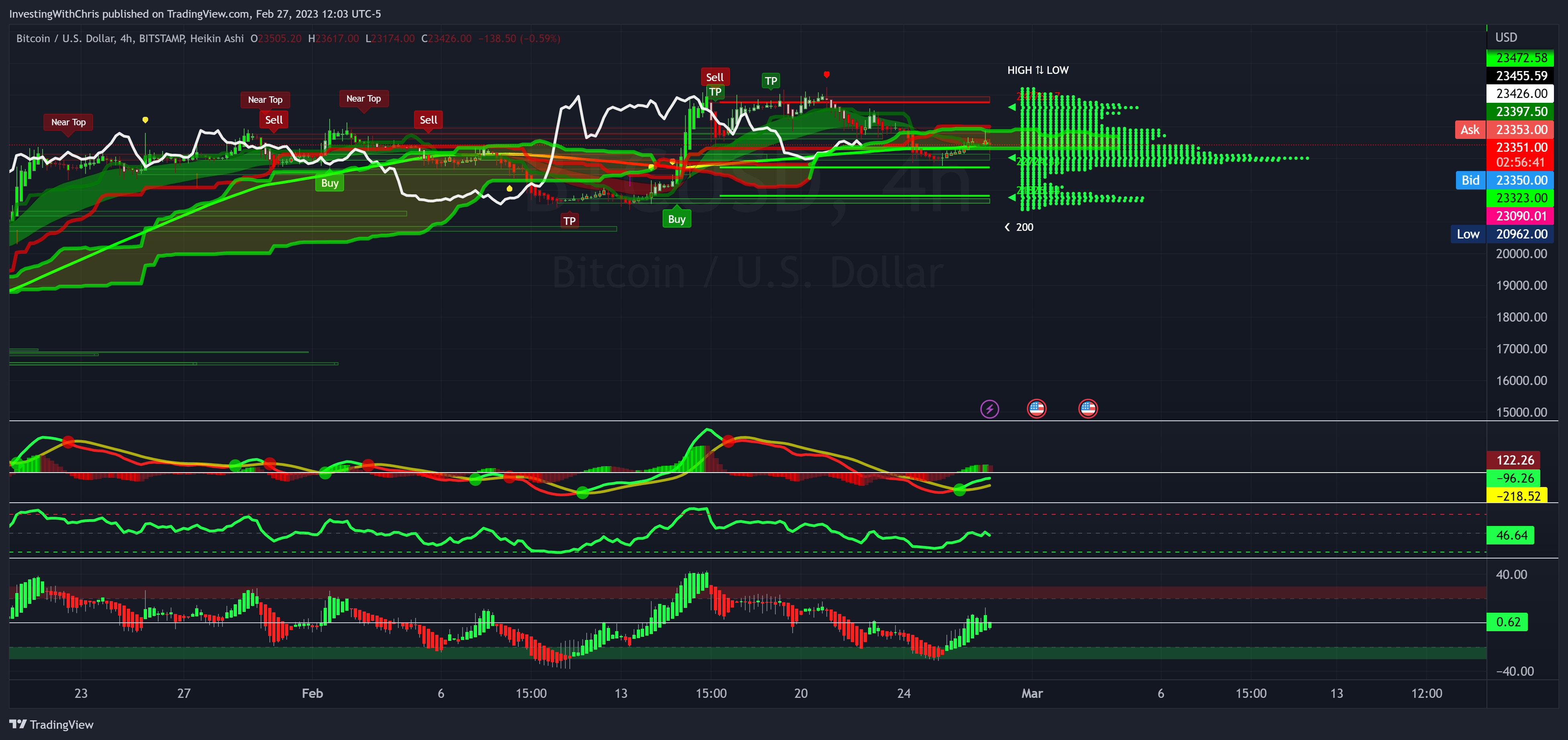Screen dimensions: 1568x740
Task: Click the 23323.00 green price tag
Action: (1521, 198)
